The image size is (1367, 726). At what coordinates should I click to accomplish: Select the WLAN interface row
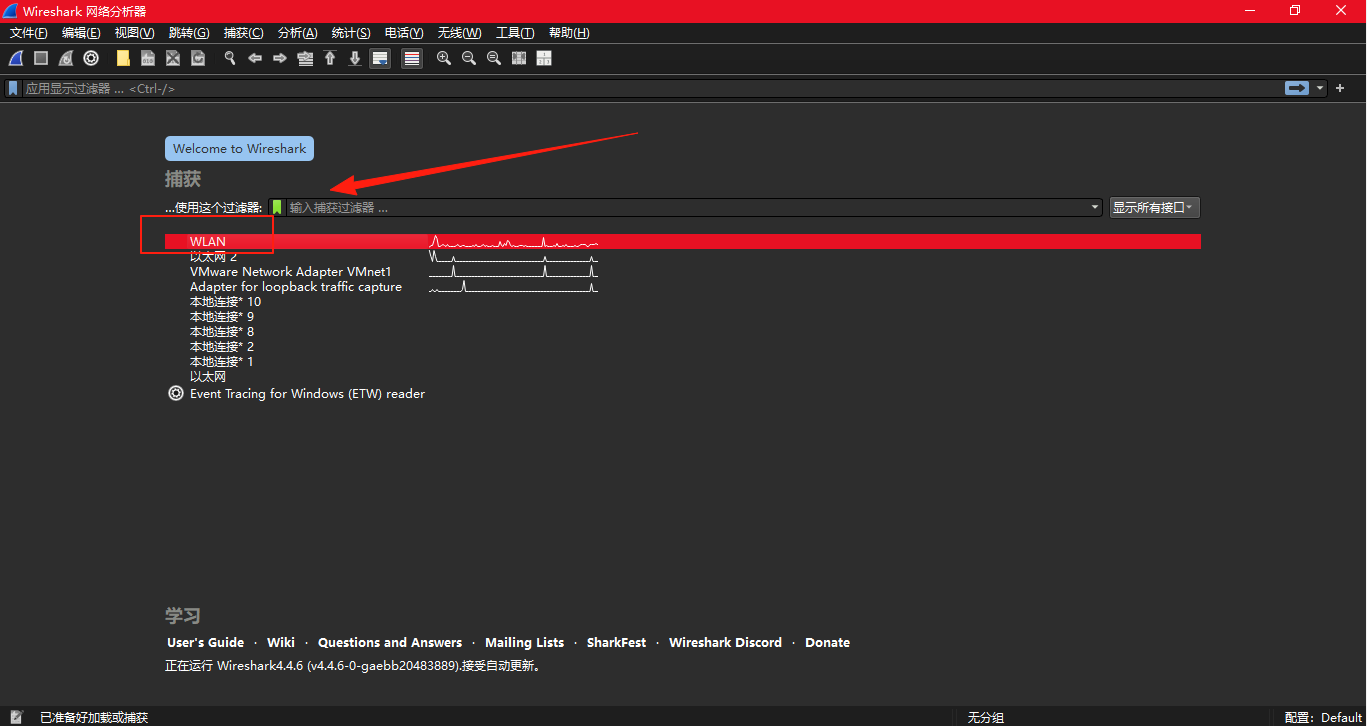(683, 241)
